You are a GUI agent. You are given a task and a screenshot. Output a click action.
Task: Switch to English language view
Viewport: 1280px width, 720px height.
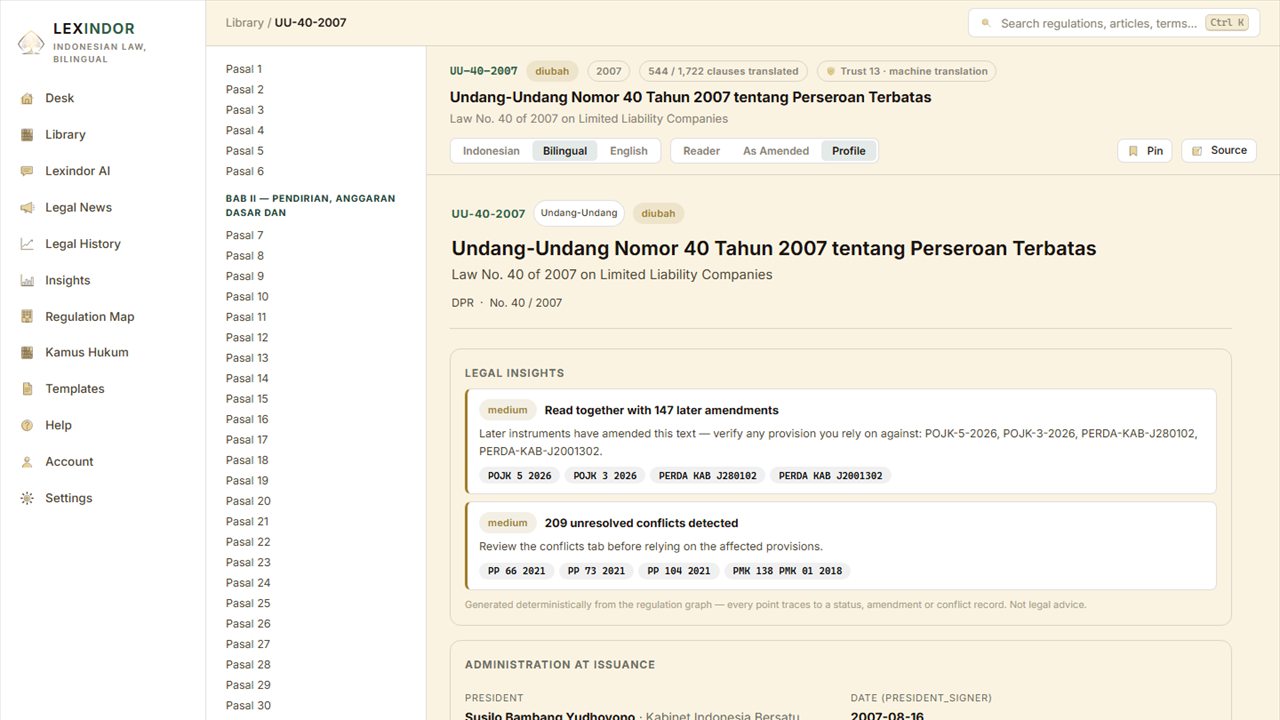(x=629, y=151)
